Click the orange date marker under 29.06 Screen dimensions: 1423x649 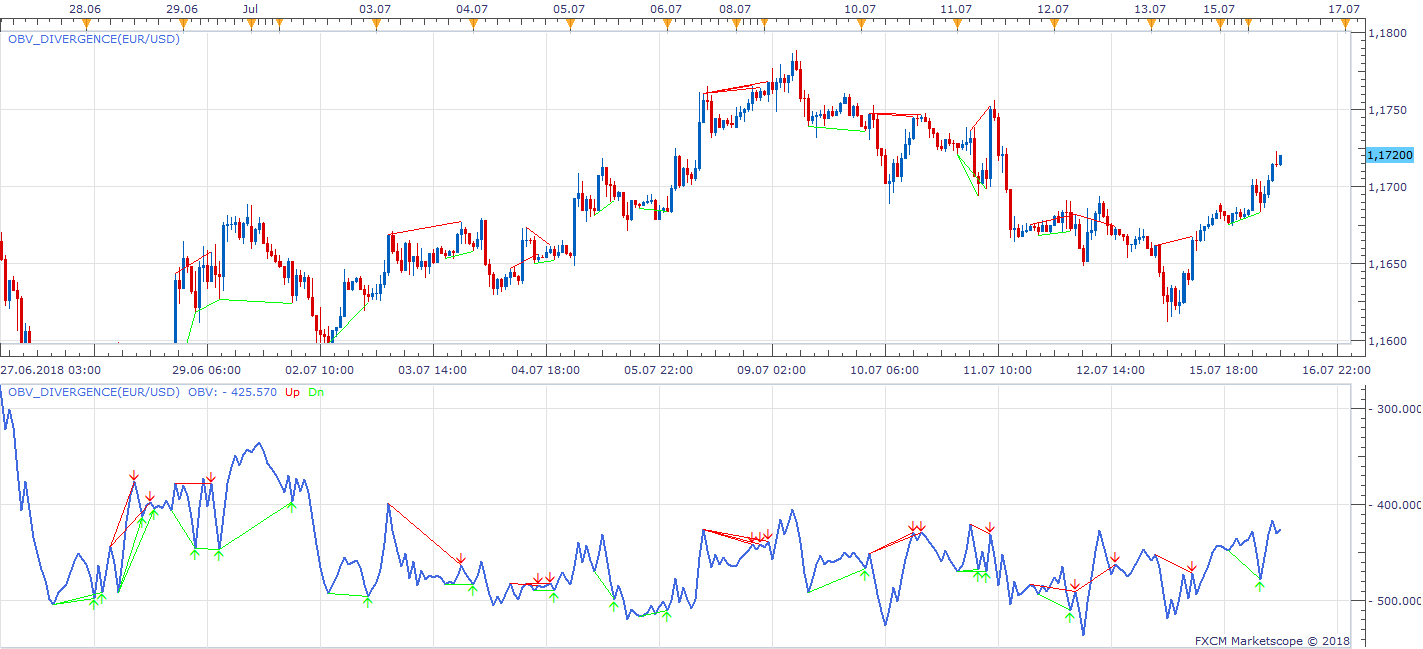183,23
